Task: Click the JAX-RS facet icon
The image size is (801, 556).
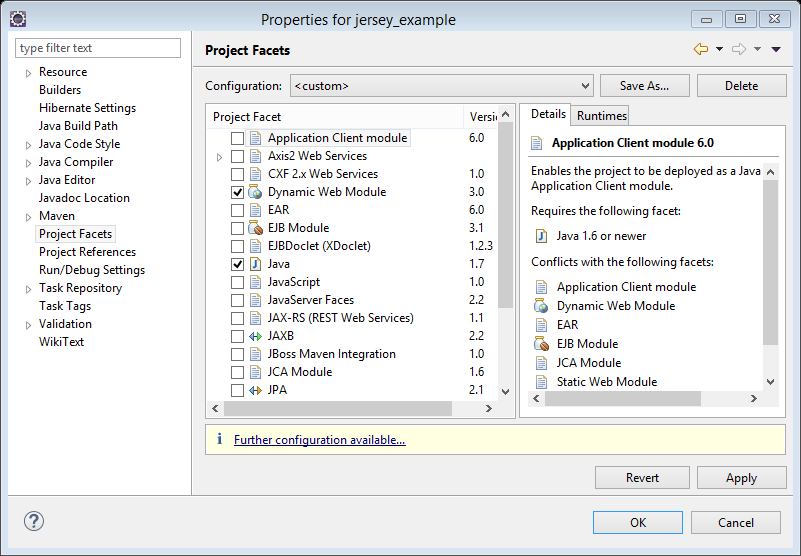Action: pos(255,318)
